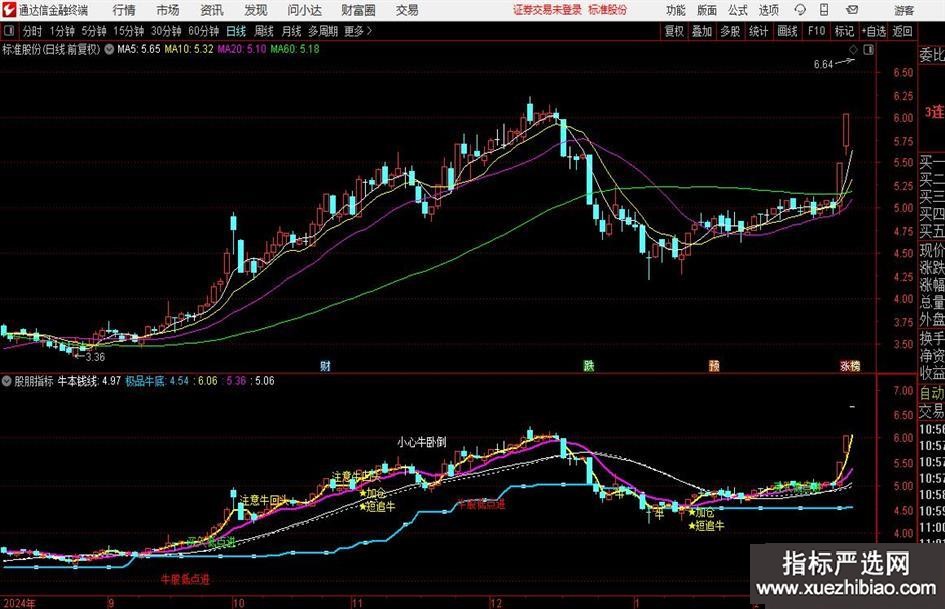Click the 标记 mark button
The height and width of the screenshot is (609, 945).
click(844, 31)
